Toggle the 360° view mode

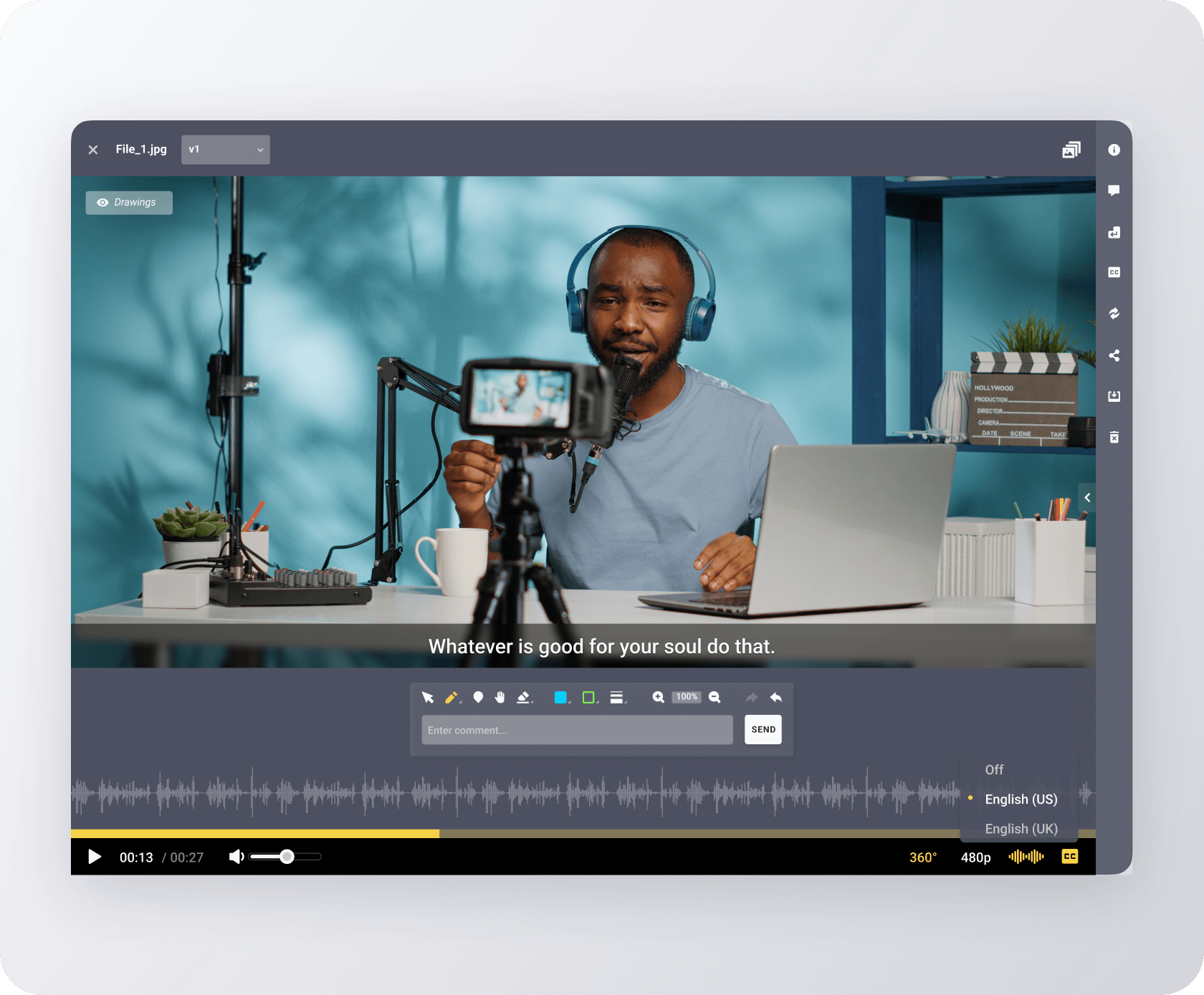click(923, 857)
